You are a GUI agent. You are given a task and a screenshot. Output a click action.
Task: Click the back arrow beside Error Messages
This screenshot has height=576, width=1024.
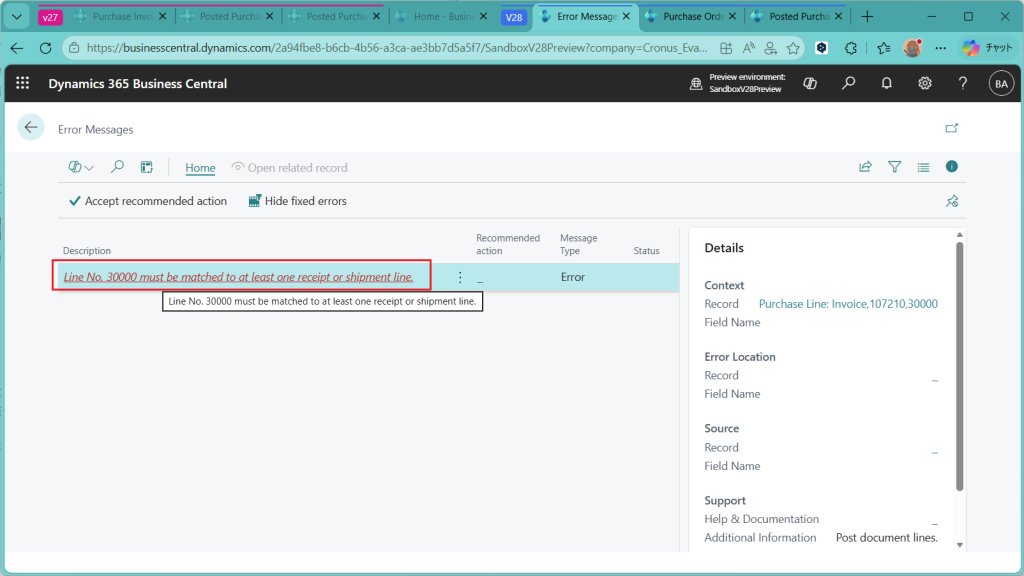(x=31, y=127)
